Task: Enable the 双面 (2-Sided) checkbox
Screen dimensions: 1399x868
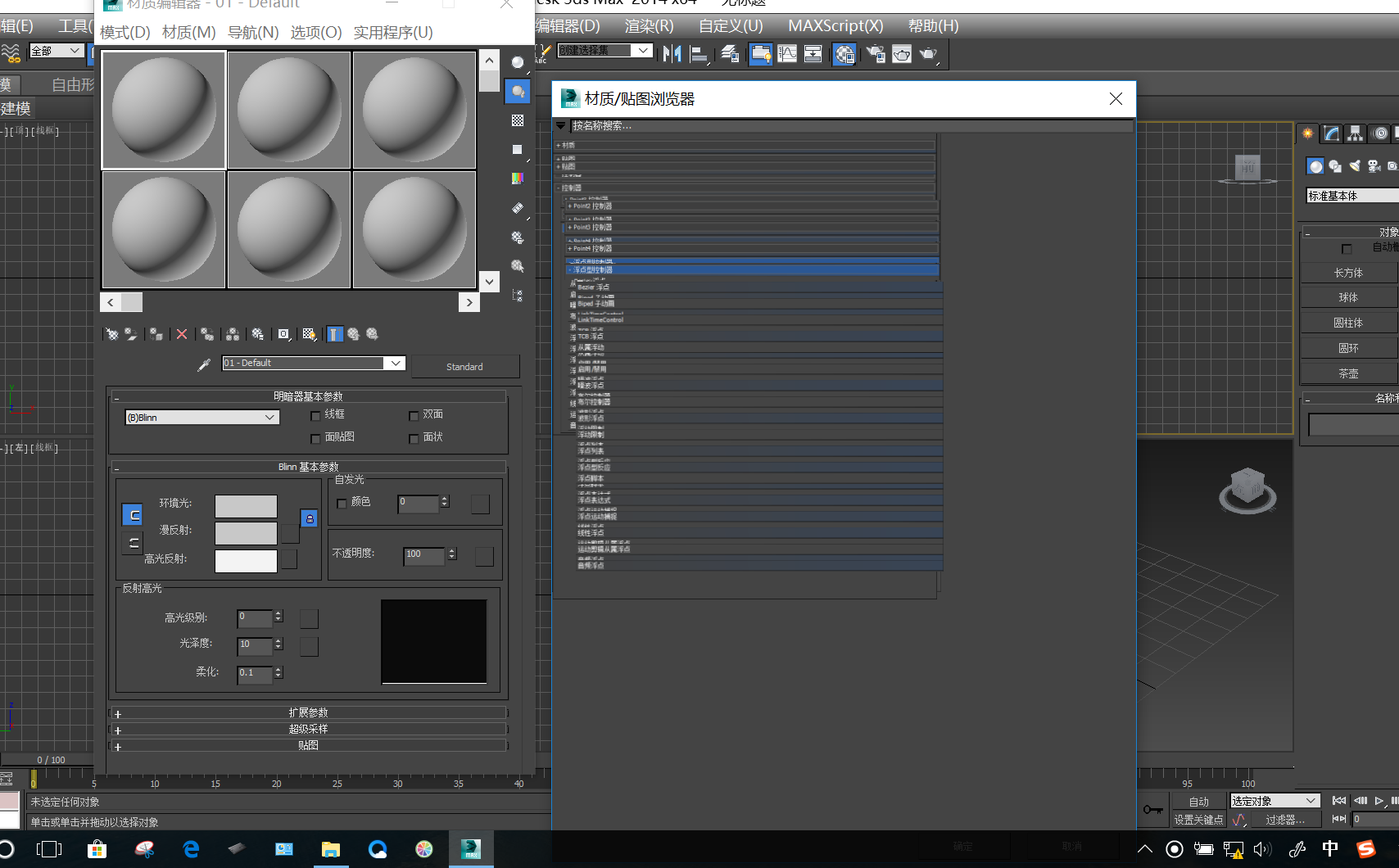Action: 414,416
